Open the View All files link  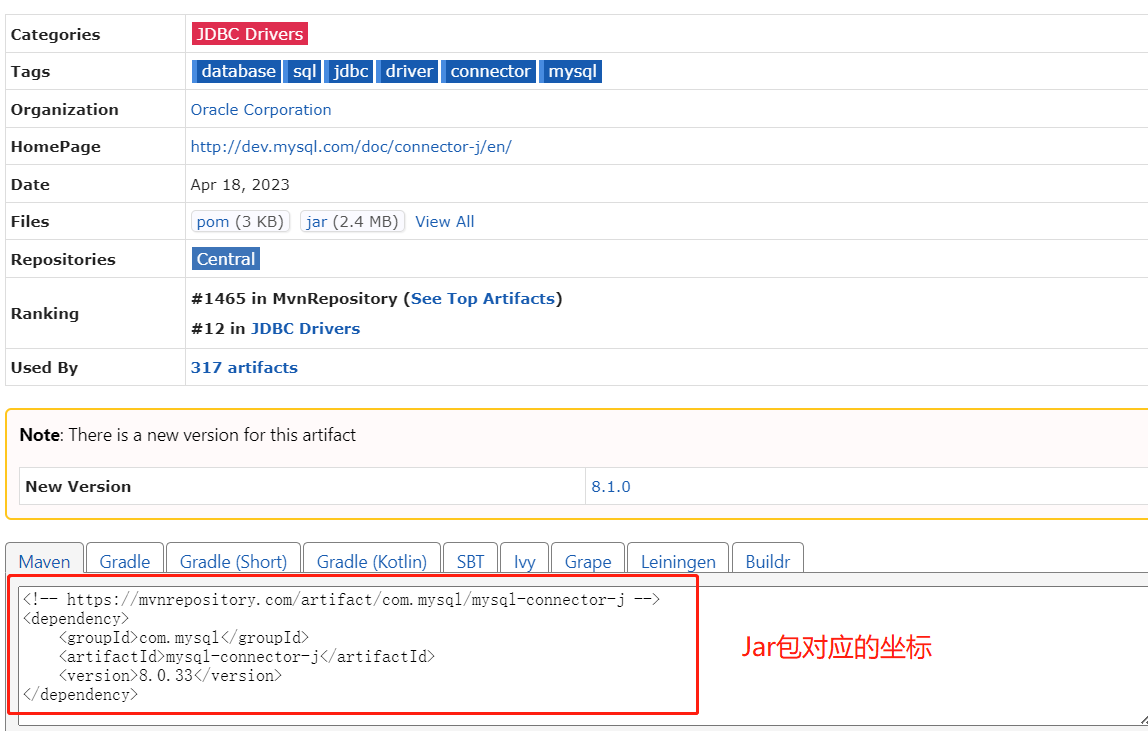click(444, 221)
